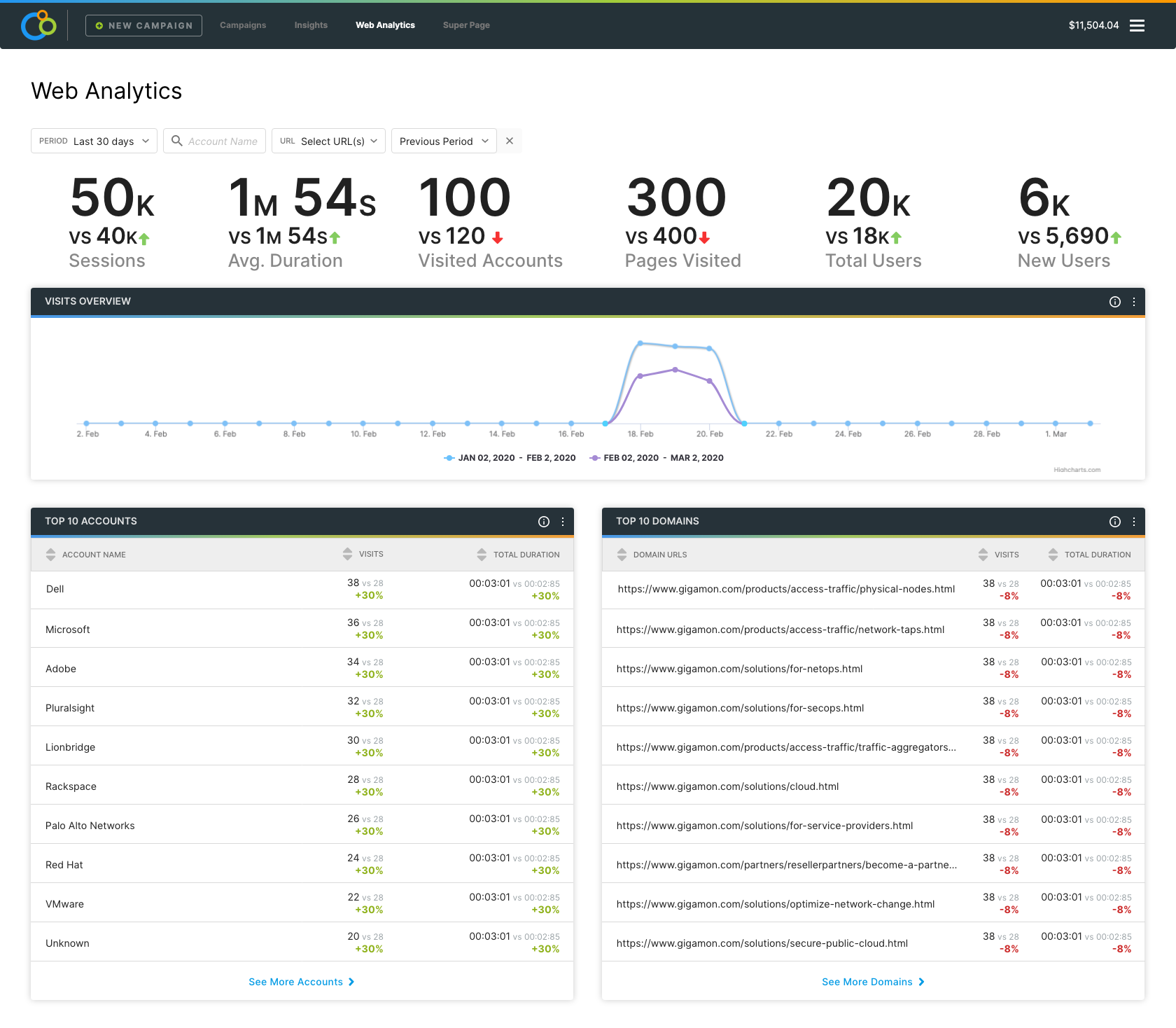Image resolution: width=1176 pixels, height=1028 pixels.
Task: Open Top 10 Domains kebab menu
Action: click(x=1134, y=522)
